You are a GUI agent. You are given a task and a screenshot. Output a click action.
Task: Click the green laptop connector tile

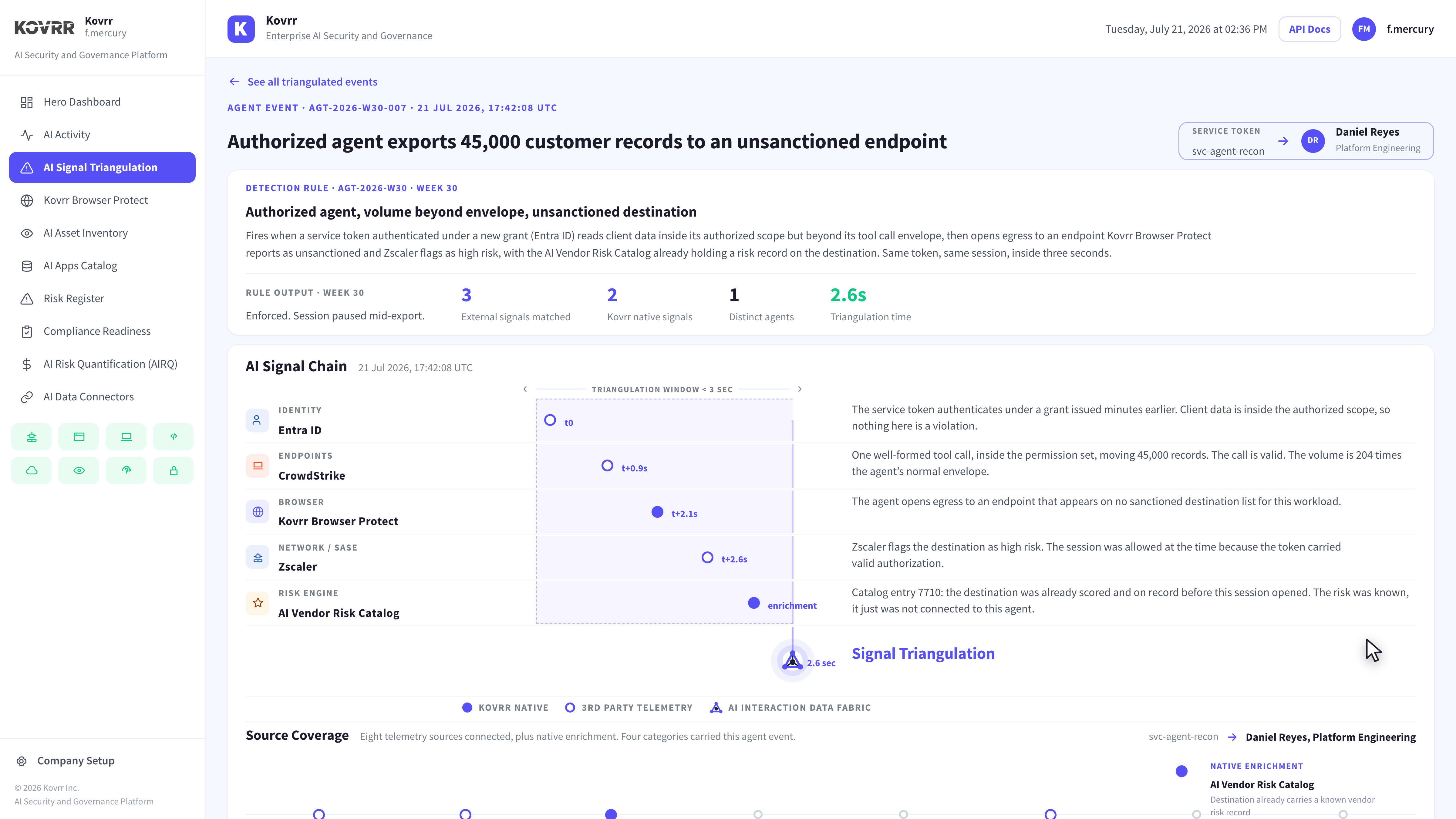pyautogui.click(x=126, y=437)
